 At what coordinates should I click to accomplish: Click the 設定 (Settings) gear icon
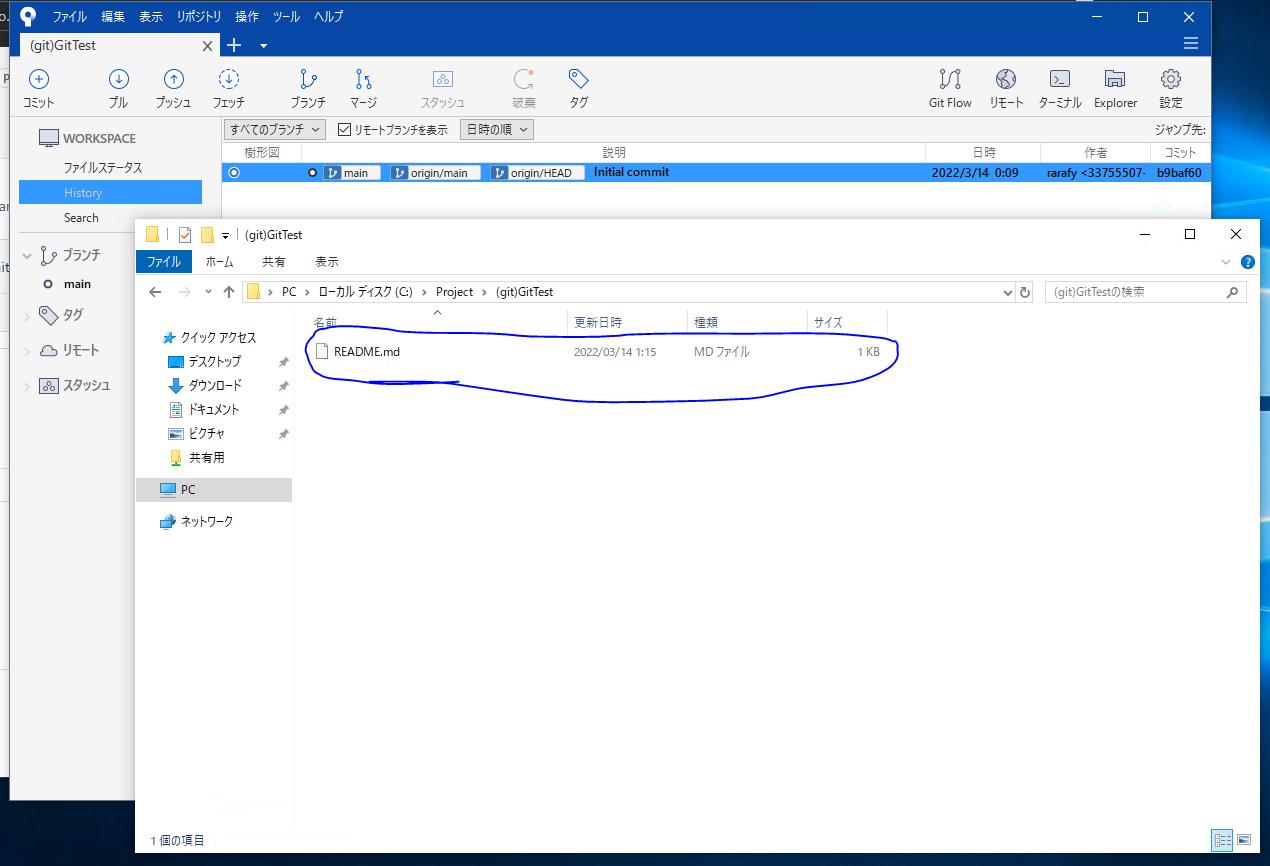click(1170, 87)
